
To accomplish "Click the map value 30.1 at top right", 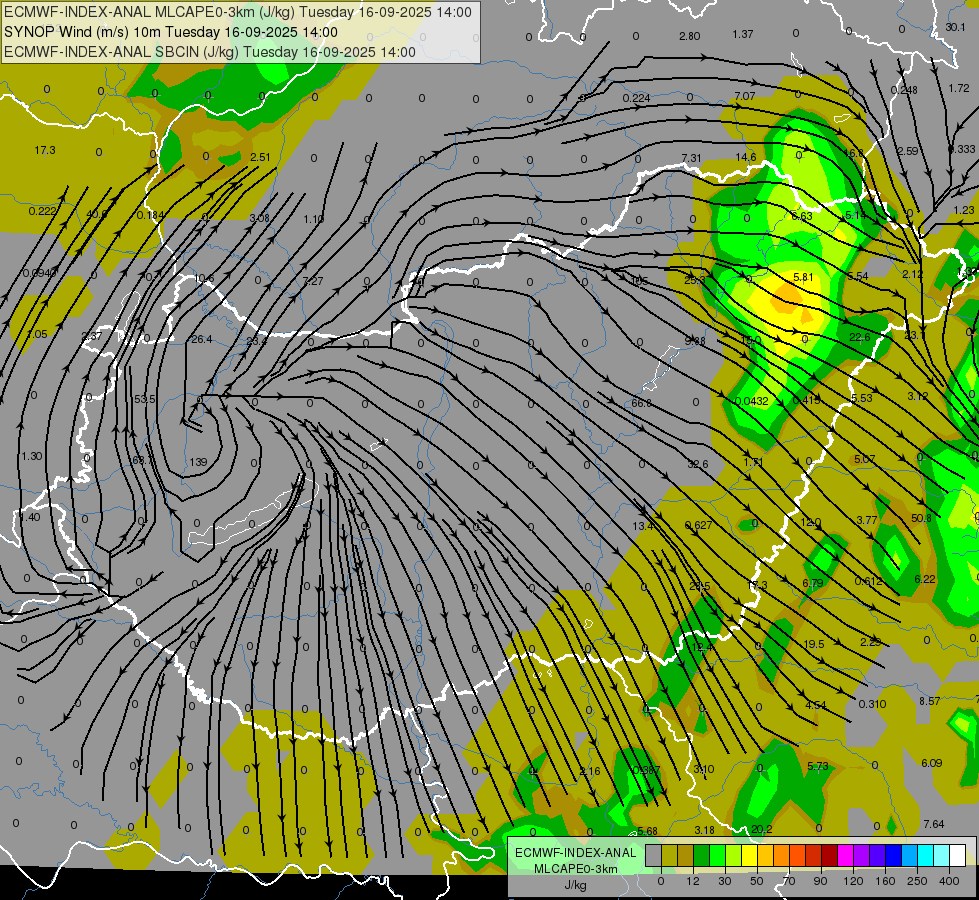I will [x=955, y=27].
